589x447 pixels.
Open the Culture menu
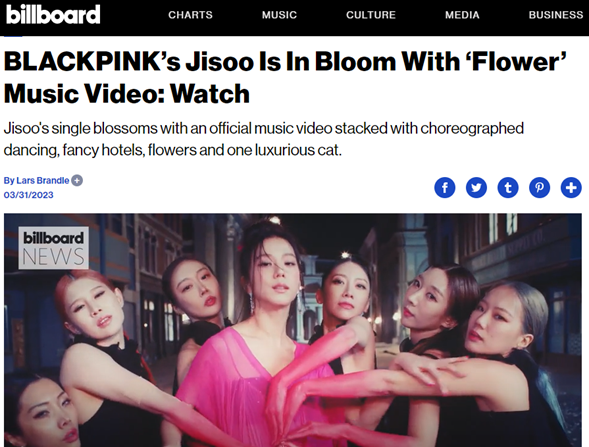pyautogui.click(x=371, y=15)
